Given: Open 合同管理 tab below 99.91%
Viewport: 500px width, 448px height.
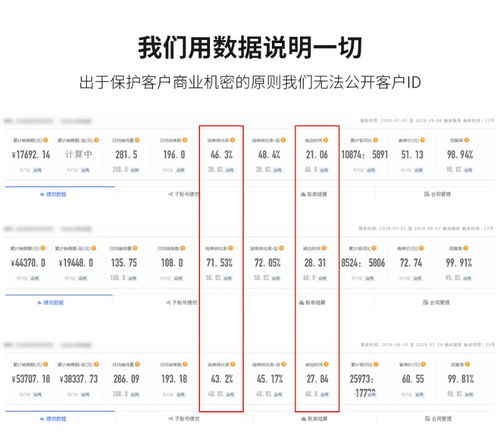Looking at the screenshot, I should pos(436,303).
